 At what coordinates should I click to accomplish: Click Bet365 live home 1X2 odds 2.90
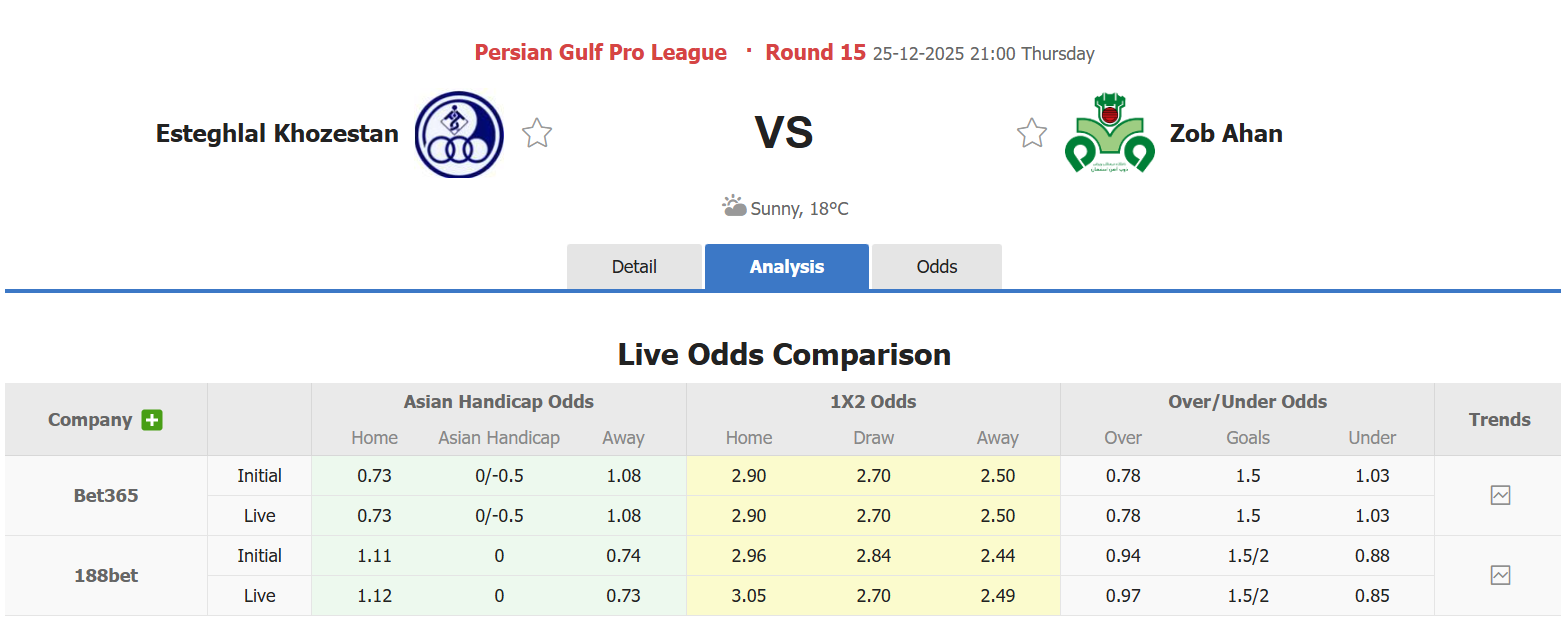point(748,516)
